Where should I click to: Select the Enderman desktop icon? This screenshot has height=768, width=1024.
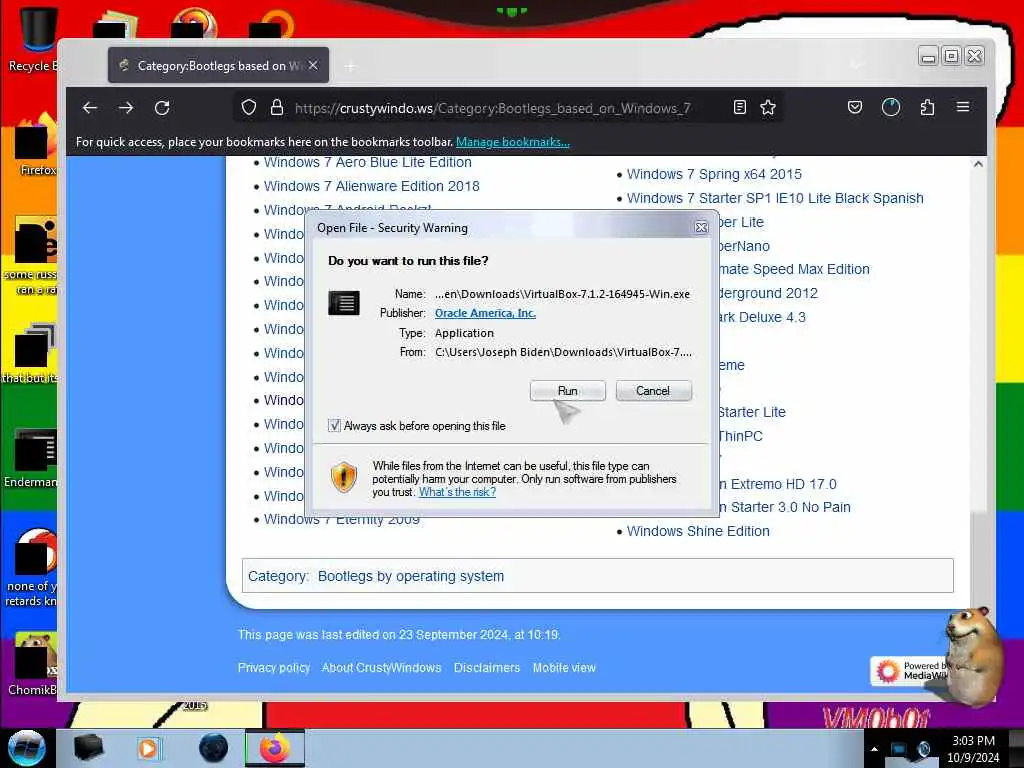(x=33, y=458)
